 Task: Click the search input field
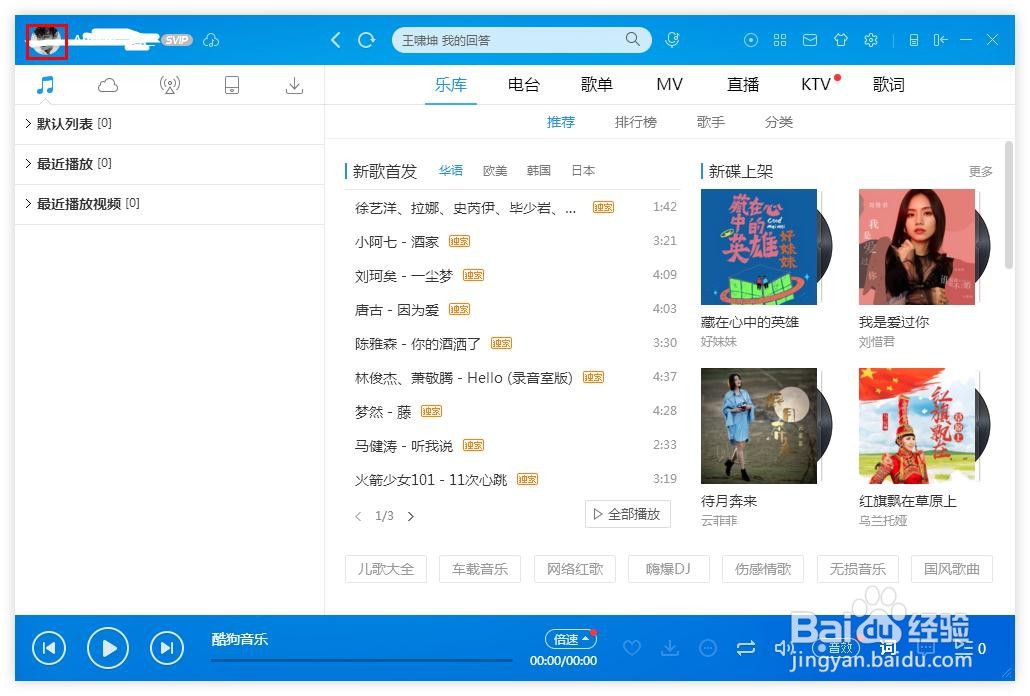pyautogui.click(x=509, y=40)
